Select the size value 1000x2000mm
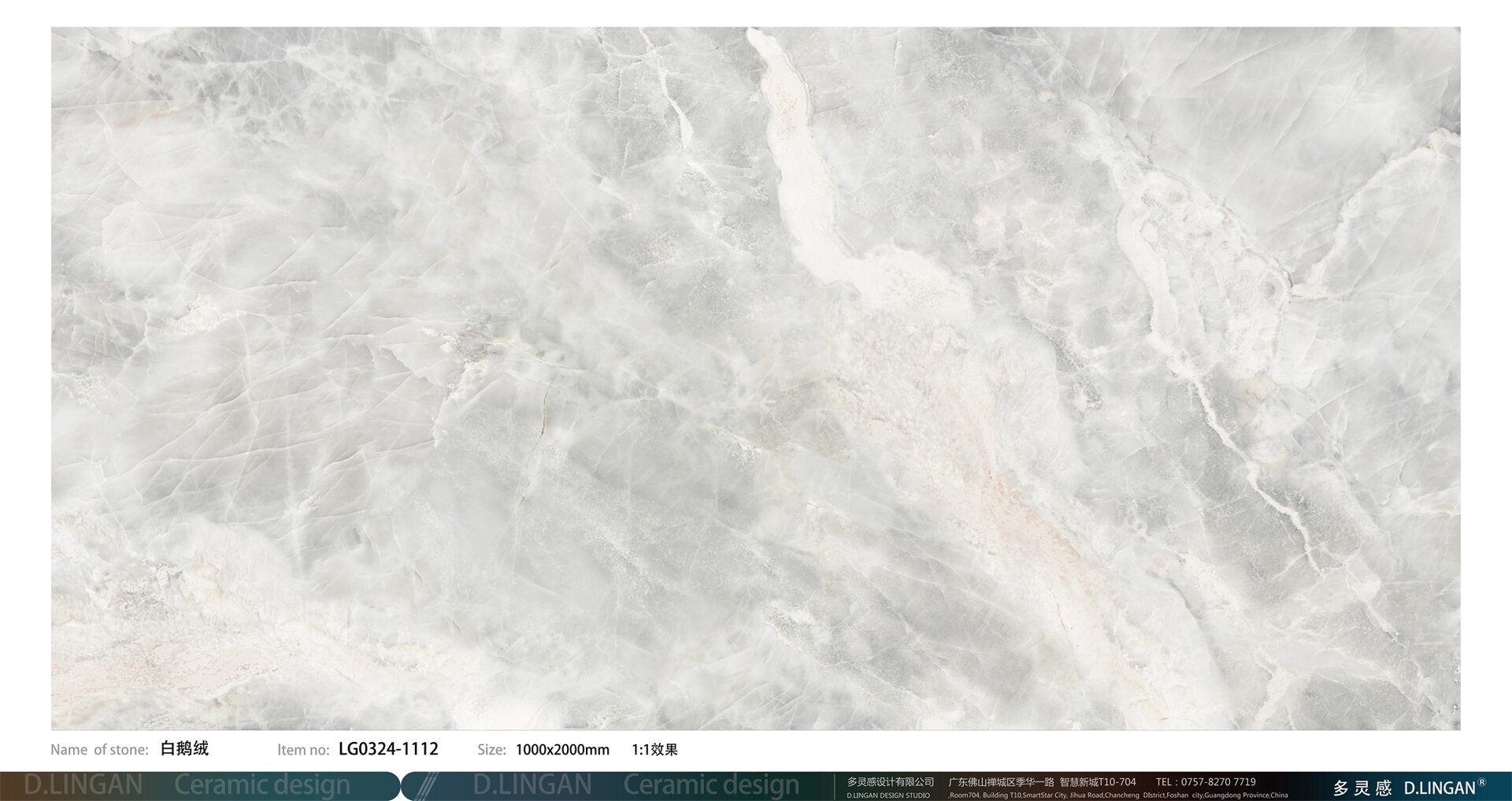The width and height of the screenshot is (1512, 801). coord(562,750)
